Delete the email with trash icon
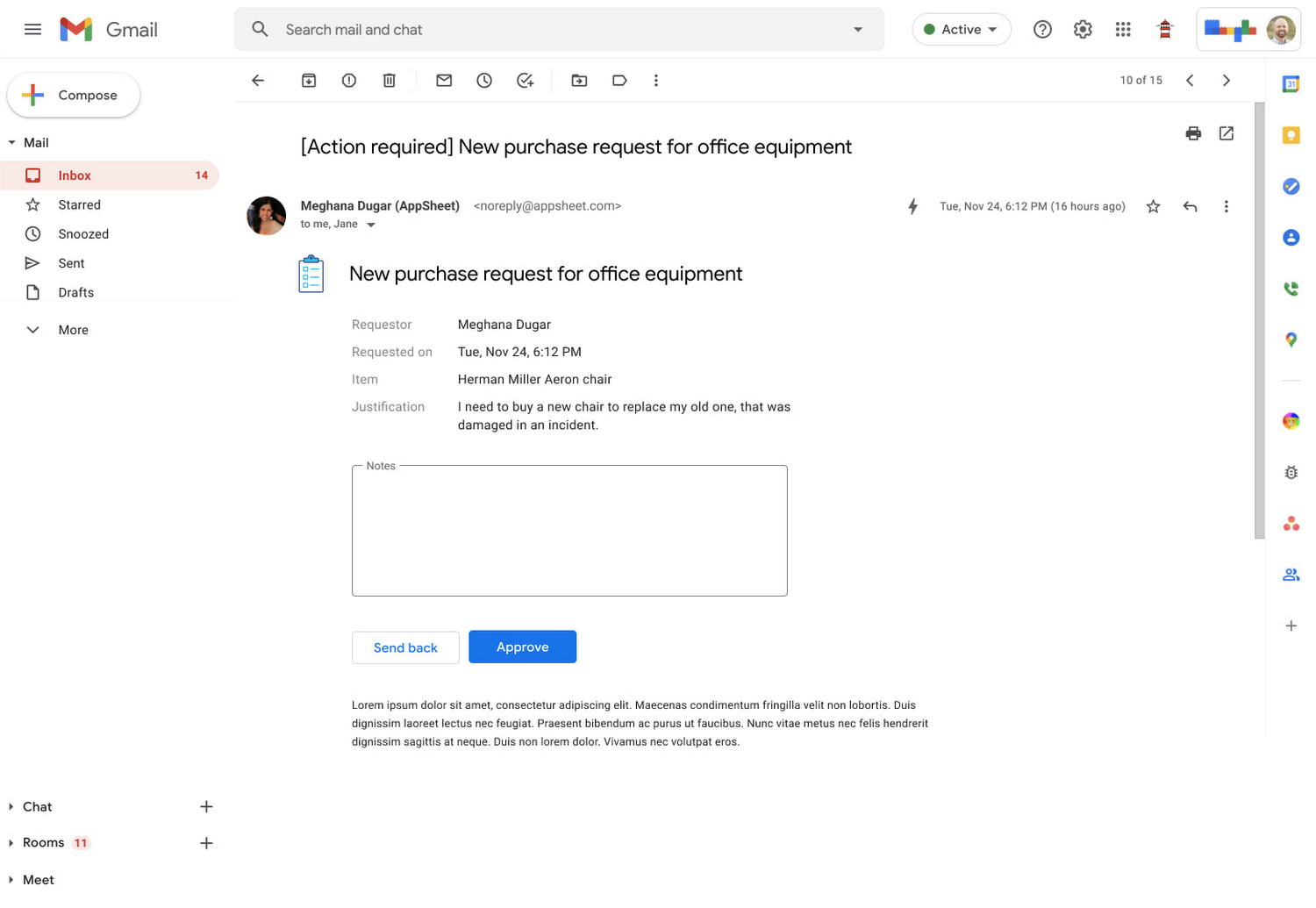 click(390, 80)
